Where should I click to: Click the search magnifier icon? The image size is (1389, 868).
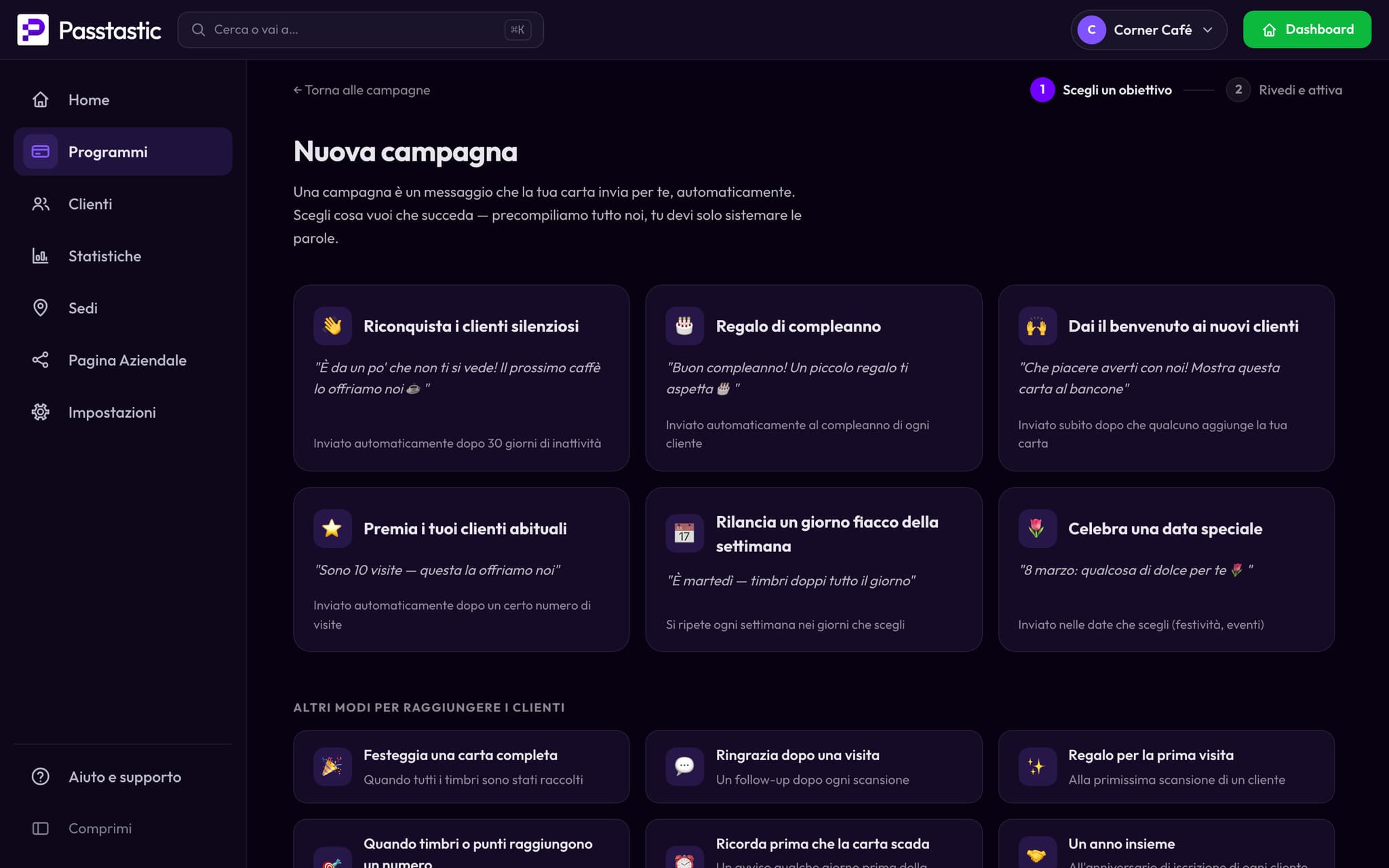pyautogui.click(x=198, y=30)
